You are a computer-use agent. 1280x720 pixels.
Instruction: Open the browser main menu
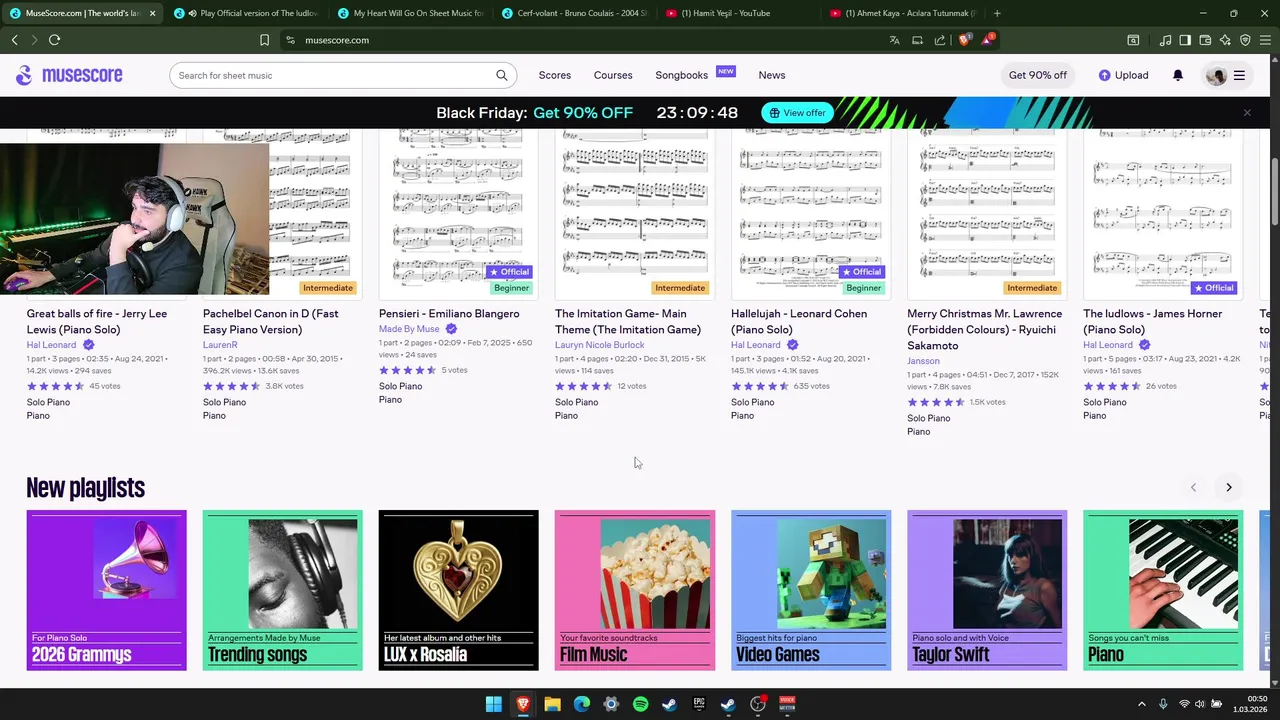[1265, 40]
